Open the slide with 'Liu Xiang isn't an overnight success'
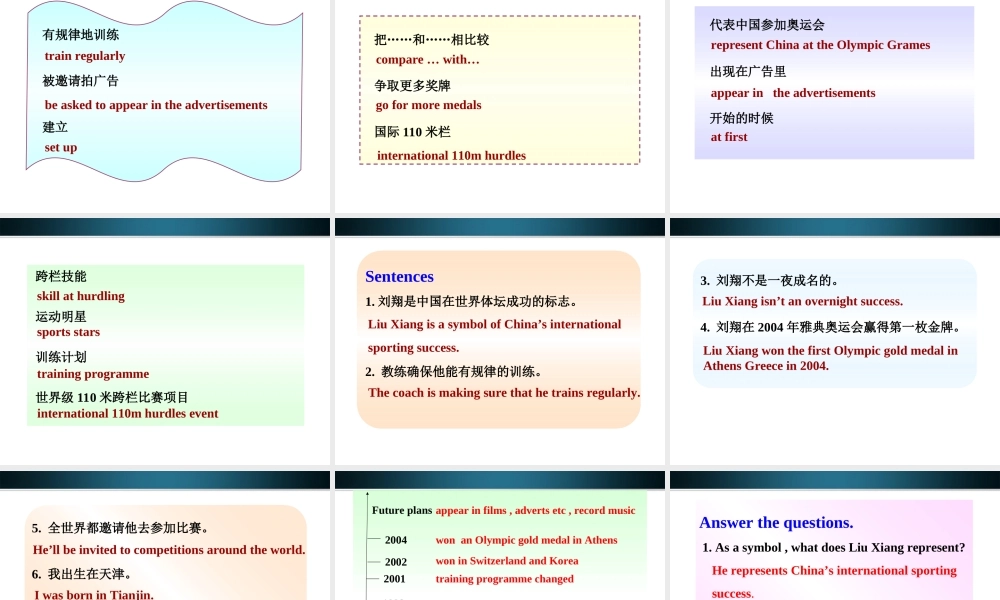This screenshot has height=600, width=1000. point(835,341)
